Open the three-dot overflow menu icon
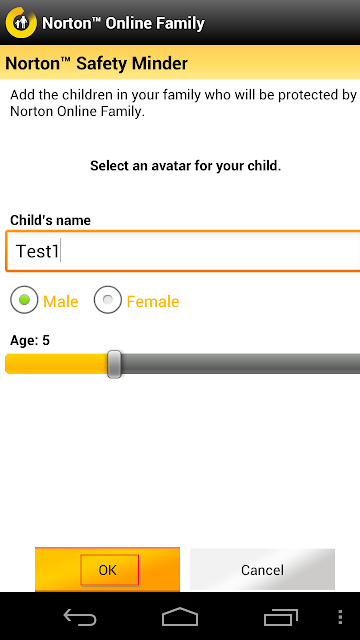The height and width of the screenshot is (640, 360). [340, 617]
